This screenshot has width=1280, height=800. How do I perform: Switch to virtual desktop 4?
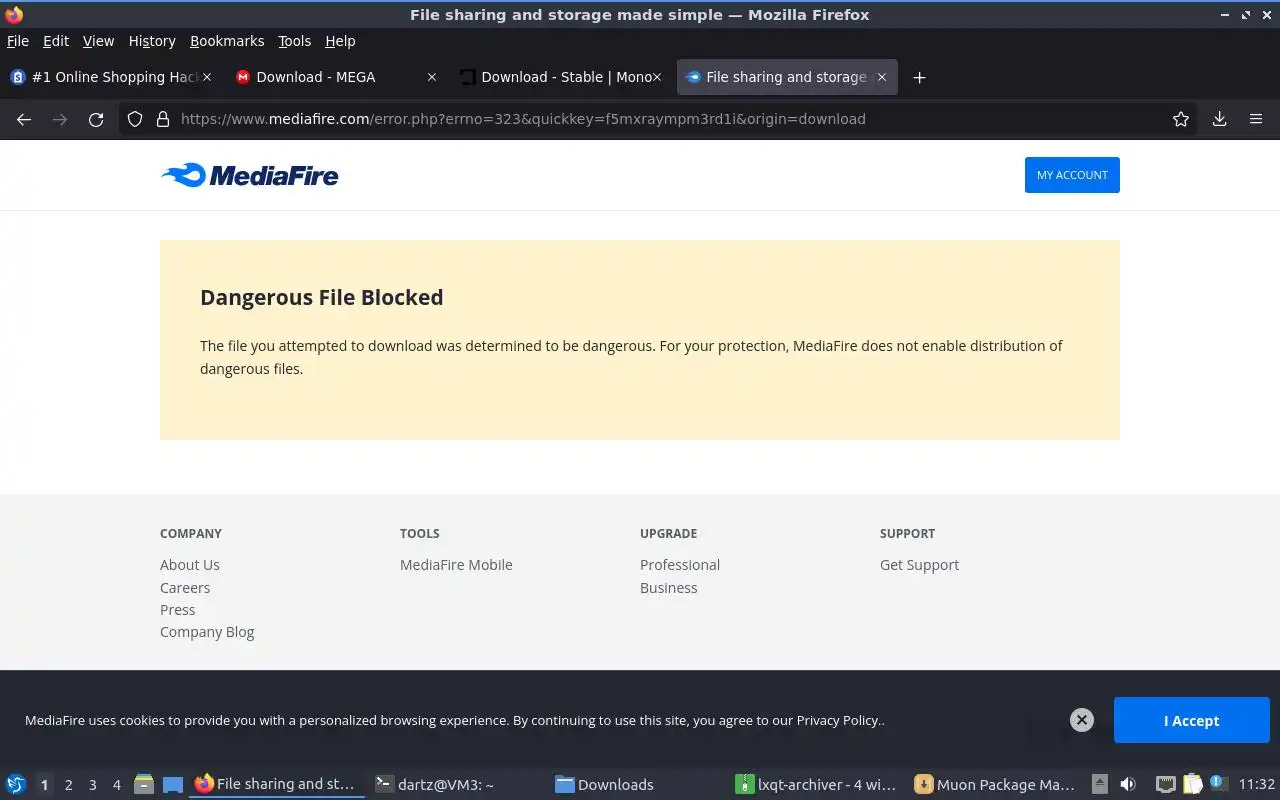(x=116, y=785)
